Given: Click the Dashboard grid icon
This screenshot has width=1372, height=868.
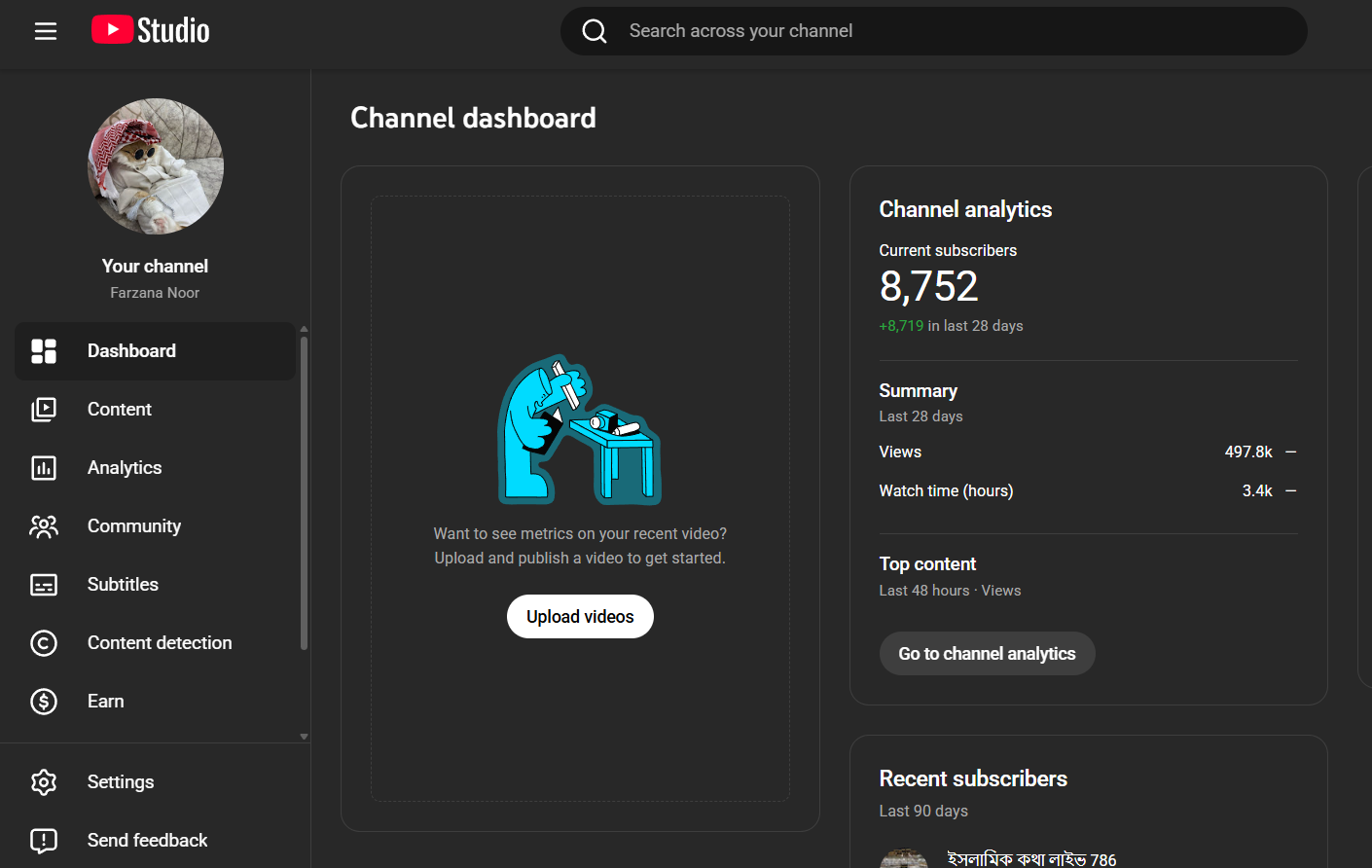Looking at the screenshot, I should pos(44,351).
